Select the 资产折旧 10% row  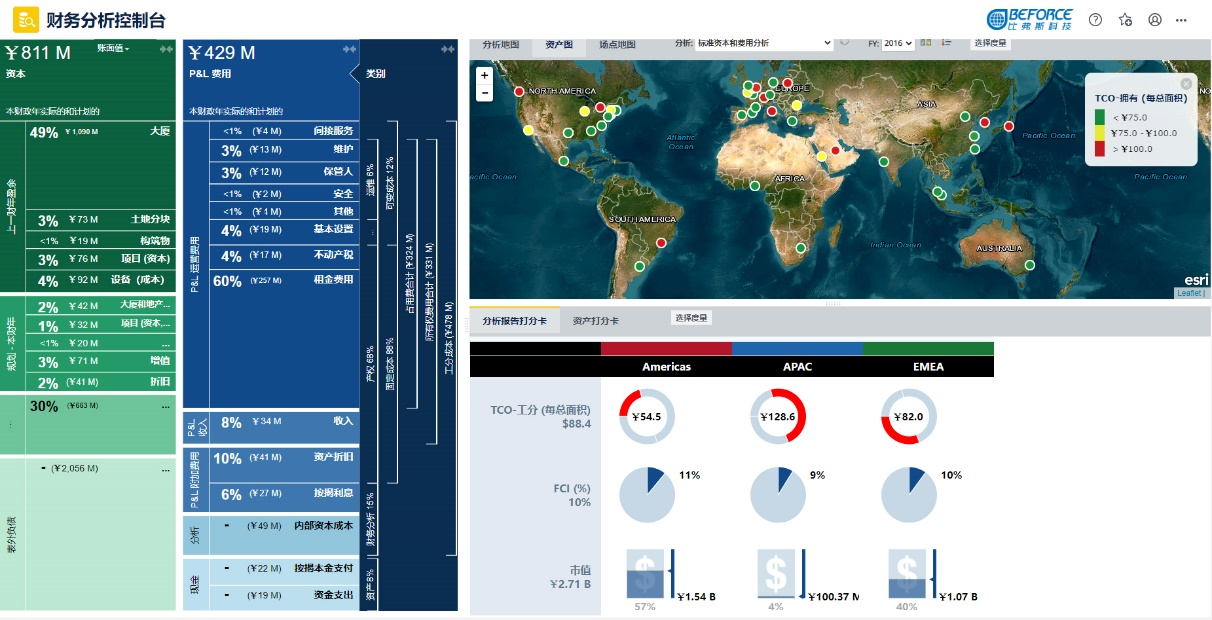[x=284, y=466]
